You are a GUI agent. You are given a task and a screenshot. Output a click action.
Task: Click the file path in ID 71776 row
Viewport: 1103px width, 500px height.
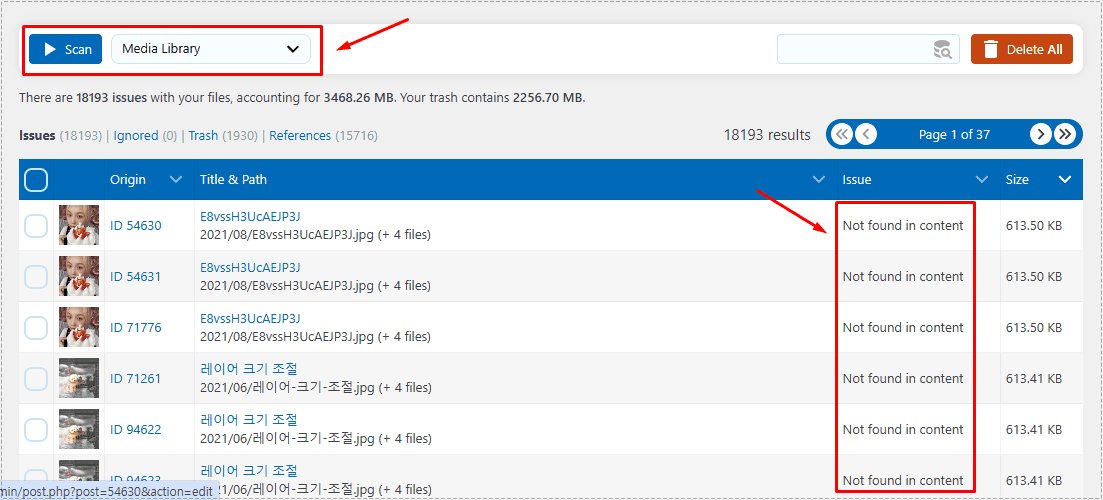coord(316,337)
